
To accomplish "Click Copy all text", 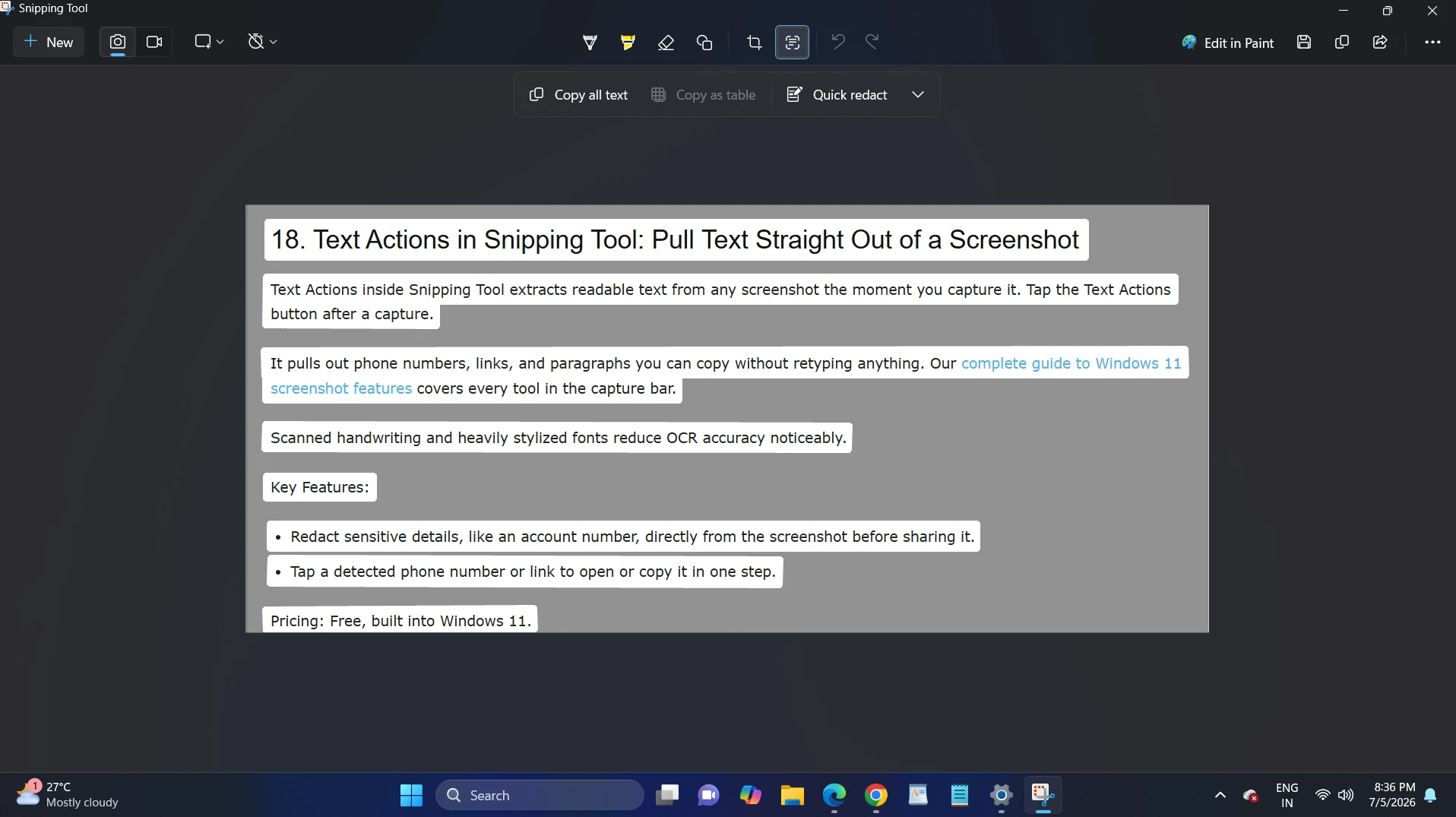I will tap(579, 94).
